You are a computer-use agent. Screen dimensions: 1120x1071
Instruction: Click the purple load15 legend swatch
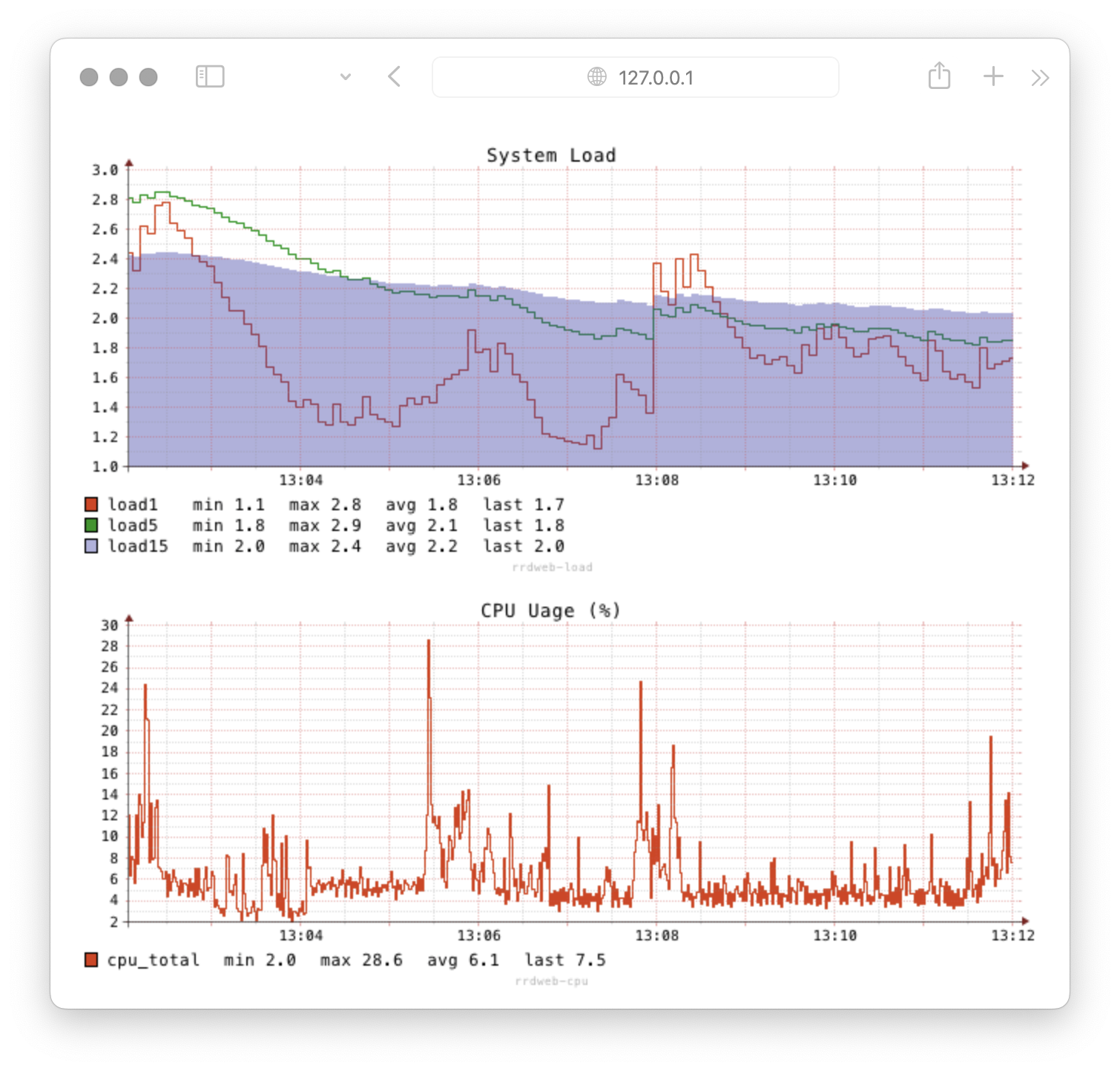(x=91, y=547)
